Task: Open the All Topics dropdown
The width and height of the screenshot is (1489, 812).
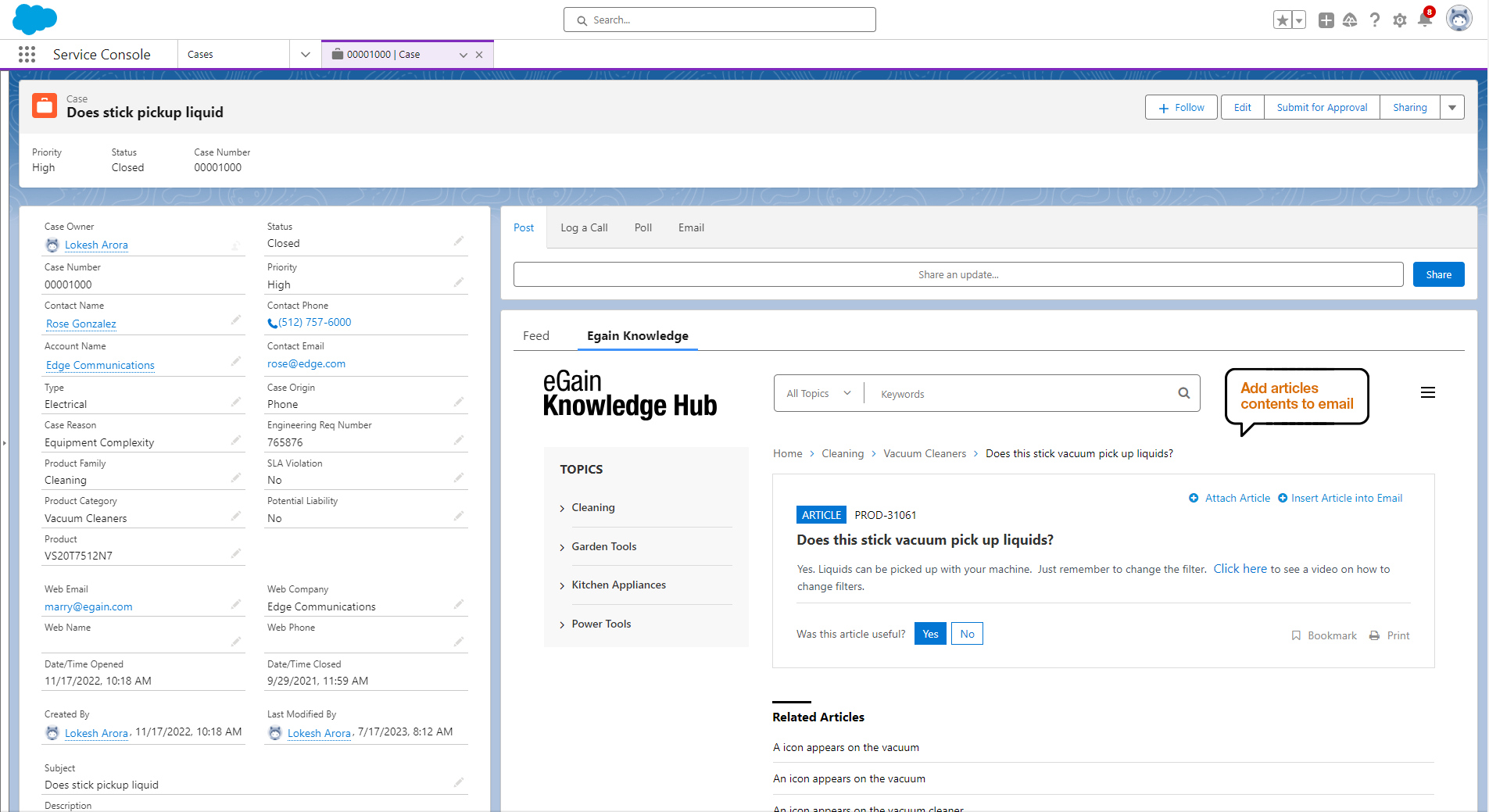Action: 818,393
